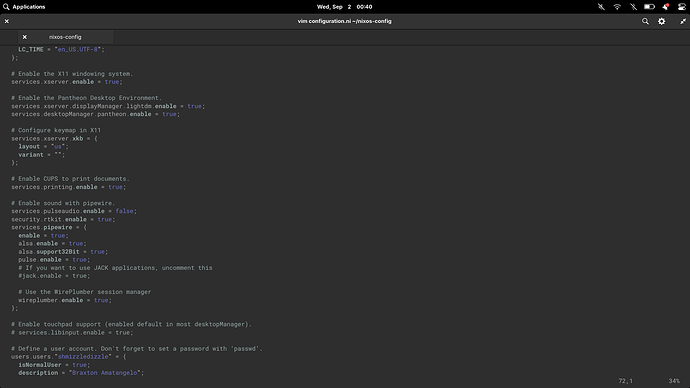Open the Applications menu
Image resolution: width=690 pixels, height=388 pixels.
24,7
